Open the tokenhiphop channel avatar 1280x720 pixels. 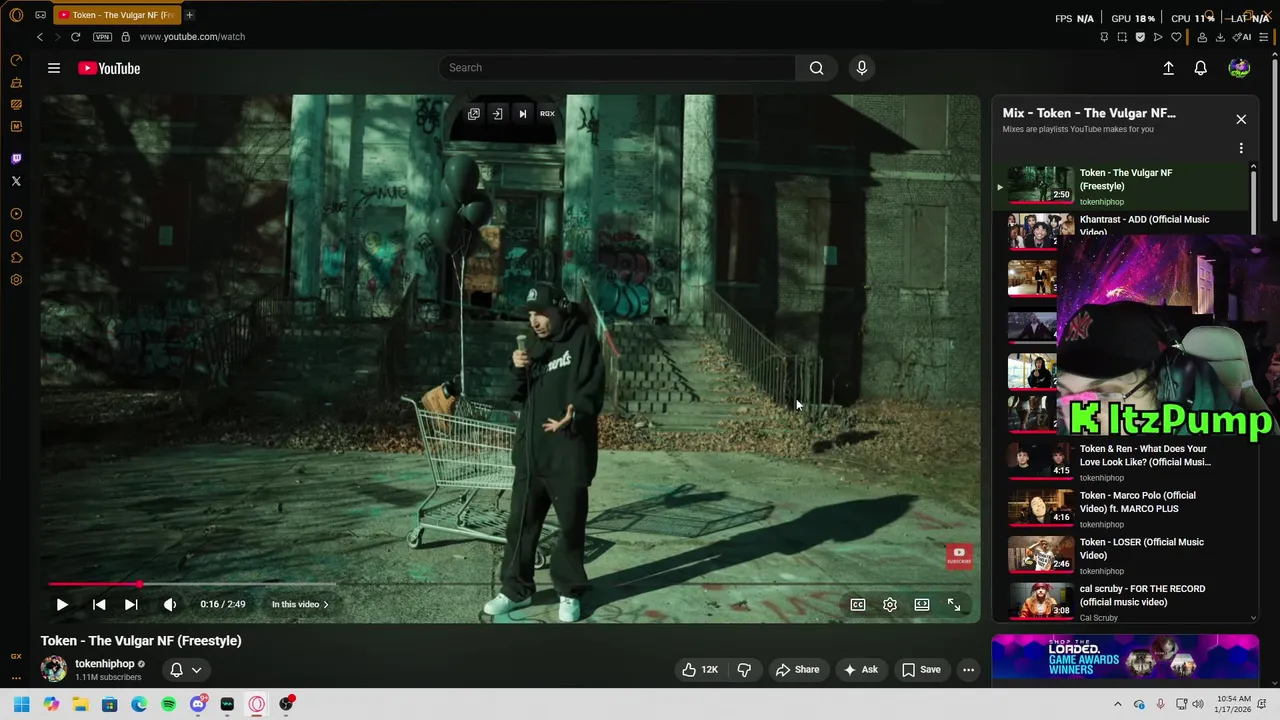(54, 669)
